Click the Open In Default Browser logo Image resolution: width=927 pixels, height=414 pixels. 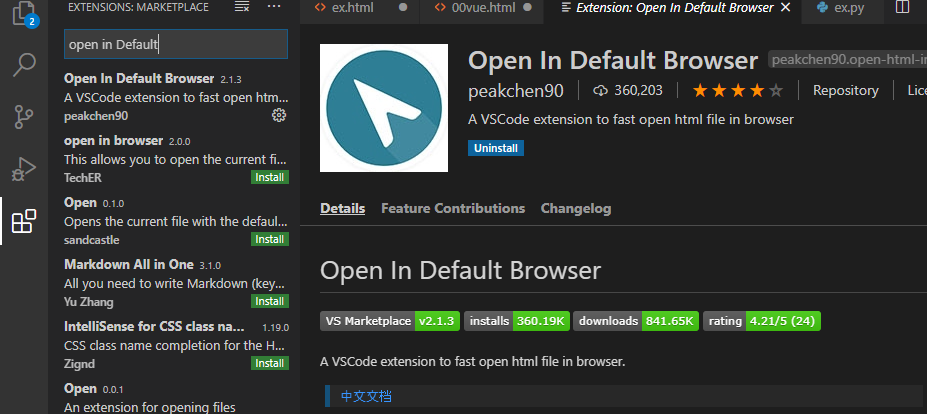(384, 108)
